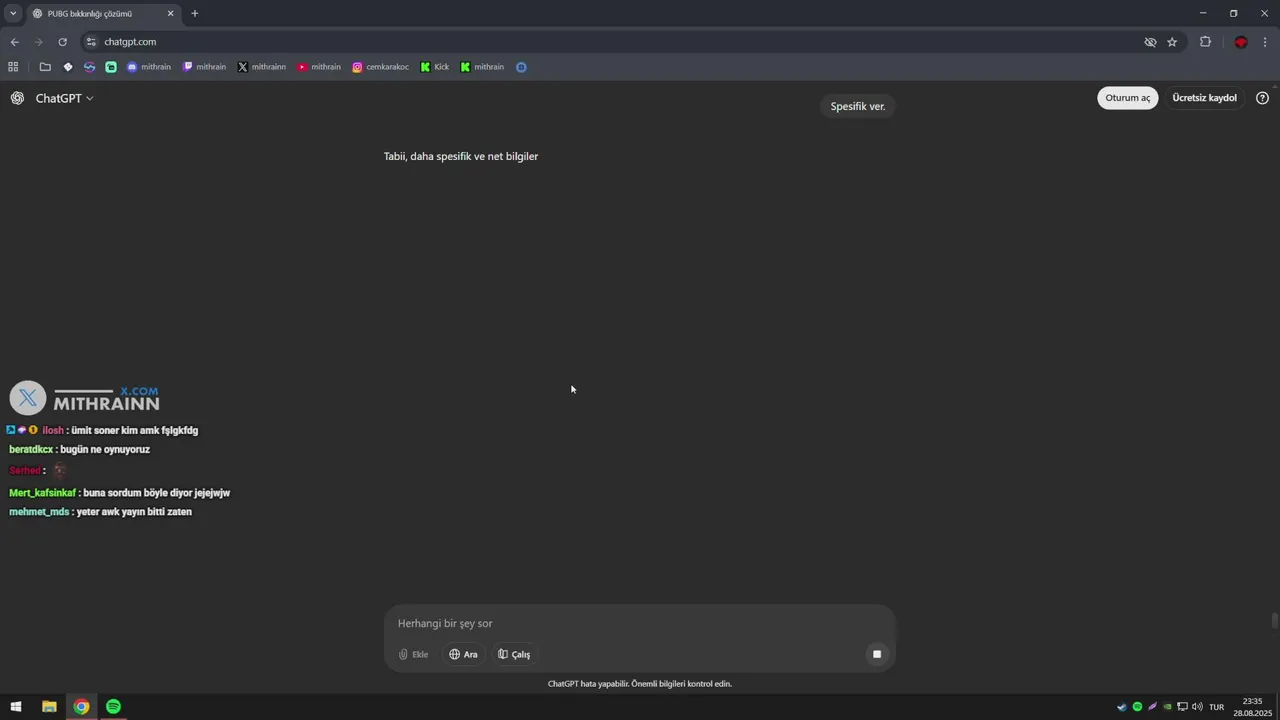Open the Kick bookmark

[435, 67]
